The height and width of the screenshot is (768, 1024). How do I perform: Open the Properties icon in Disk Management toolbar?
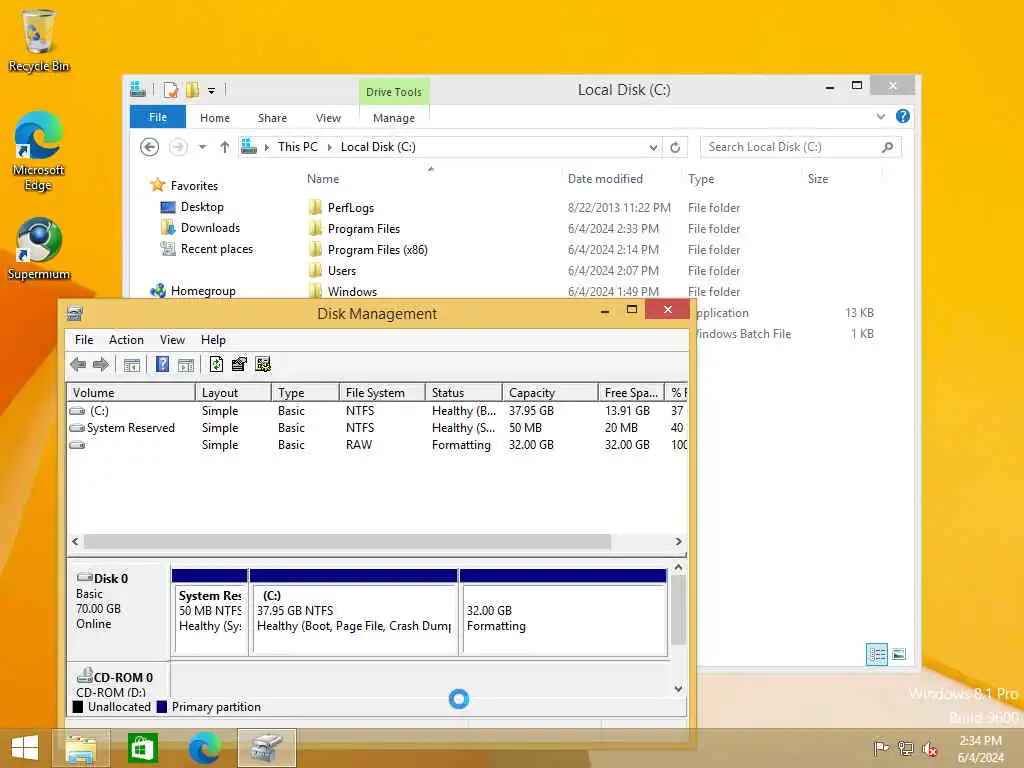[239, 364]
